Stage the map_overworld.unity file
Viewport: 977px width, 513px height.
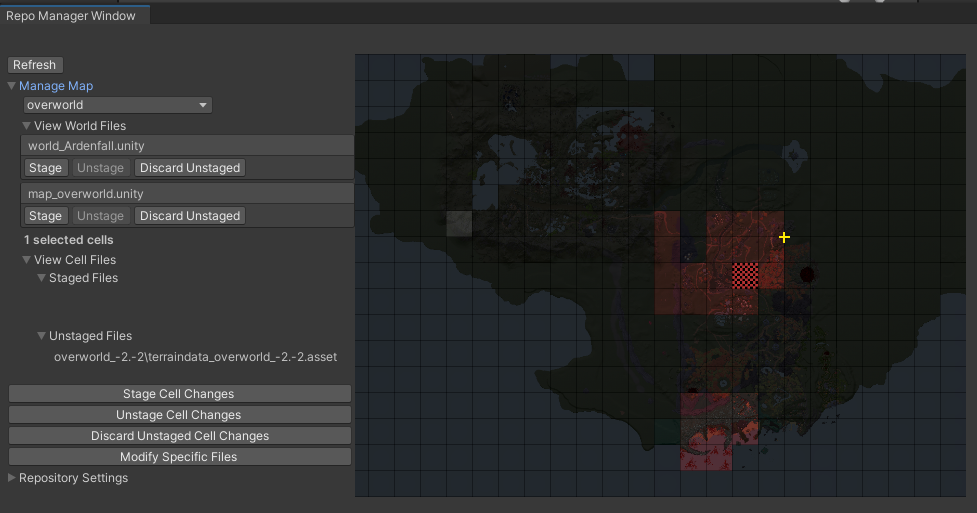pos(45,216)
